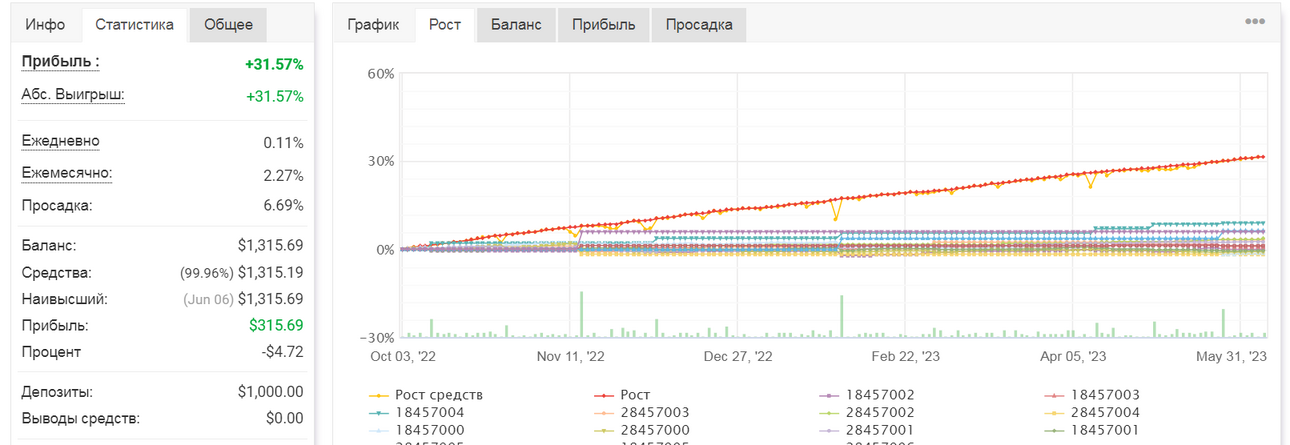Click the $1,315.19 equity value
Screen dimensions: 1290x445
pyautogui.click(x=271, y=272)
